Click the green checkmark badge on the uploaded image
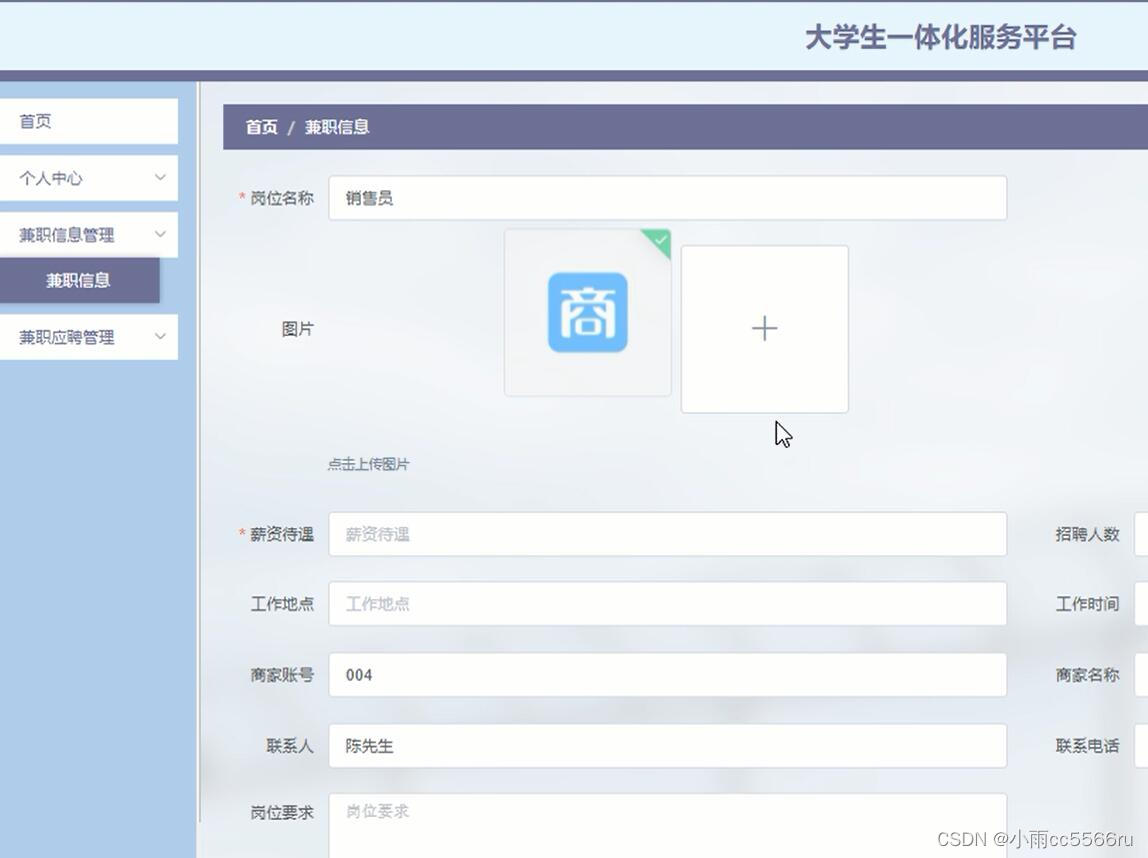The height and width of the screenshot is (858, 1148). tap(660, 240)
